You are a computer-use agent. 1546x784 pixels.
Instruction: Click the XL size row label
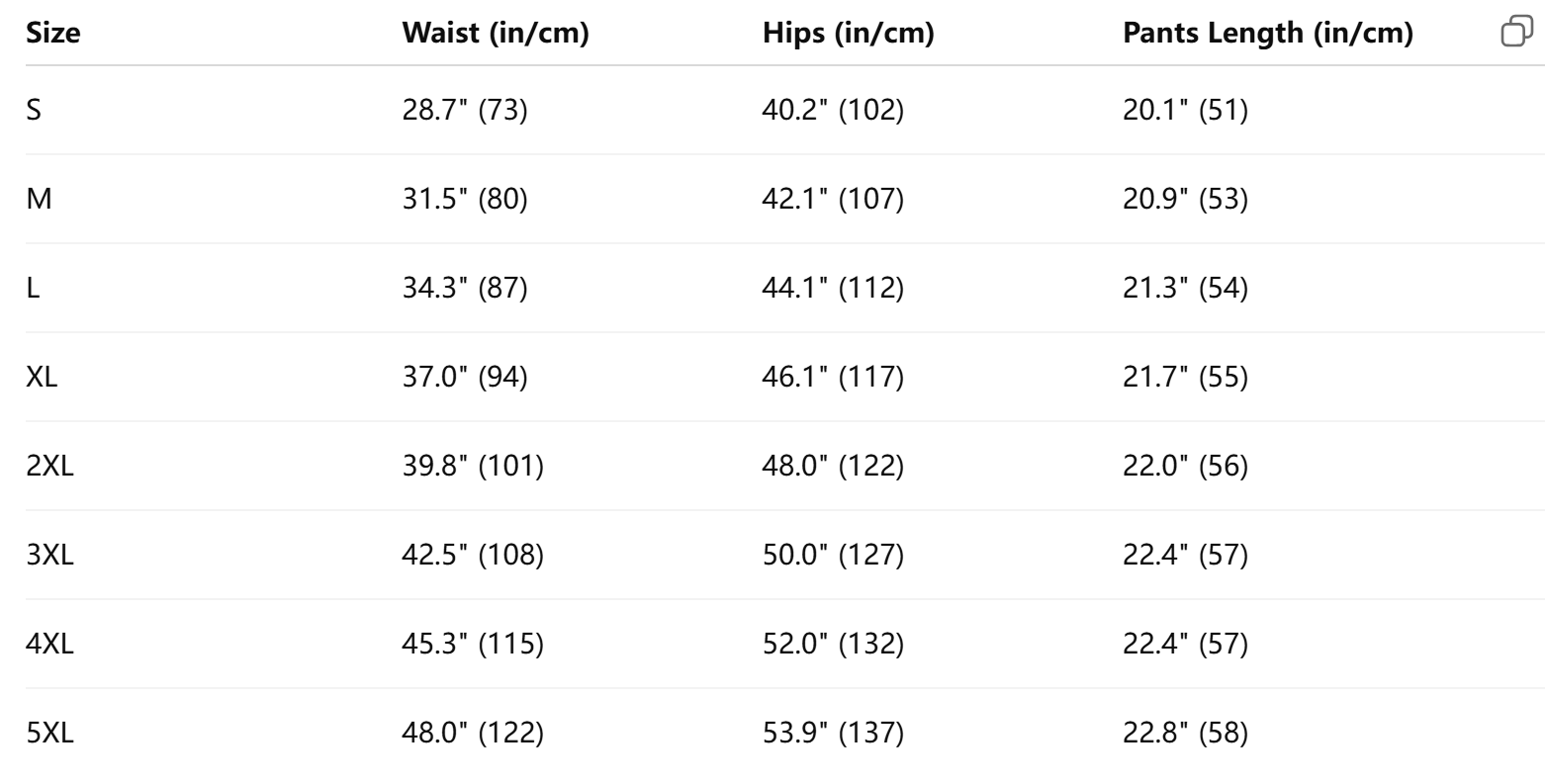[41, 377]
